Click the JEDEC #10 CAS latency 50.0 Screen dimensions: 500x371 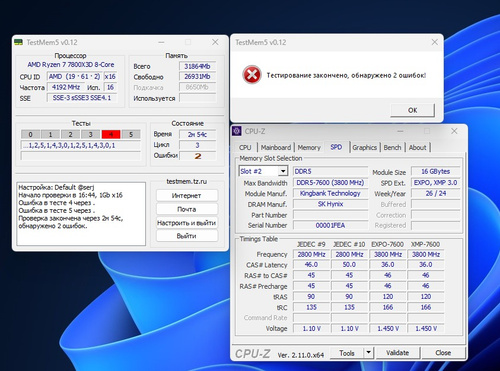coord(349,265)
